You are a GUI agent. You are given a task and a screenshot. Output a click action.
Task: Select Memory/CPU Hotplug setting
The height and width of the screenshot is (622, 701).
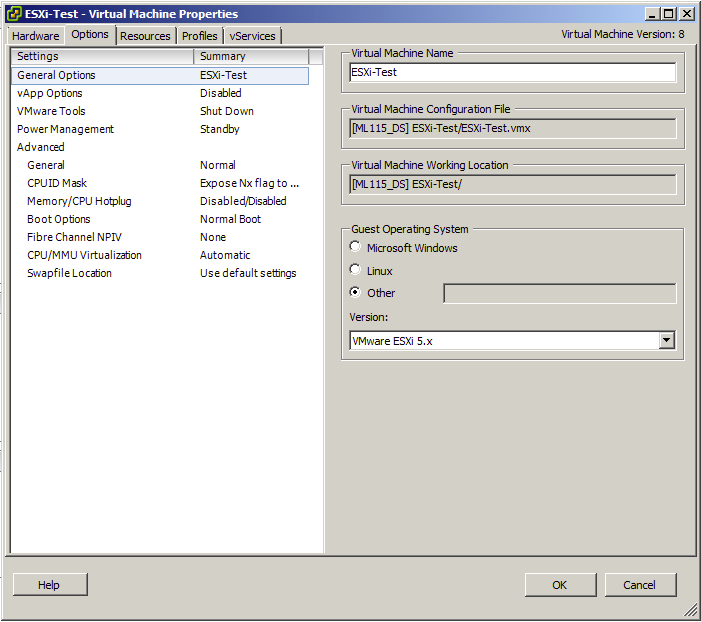(x=160, y=201)
